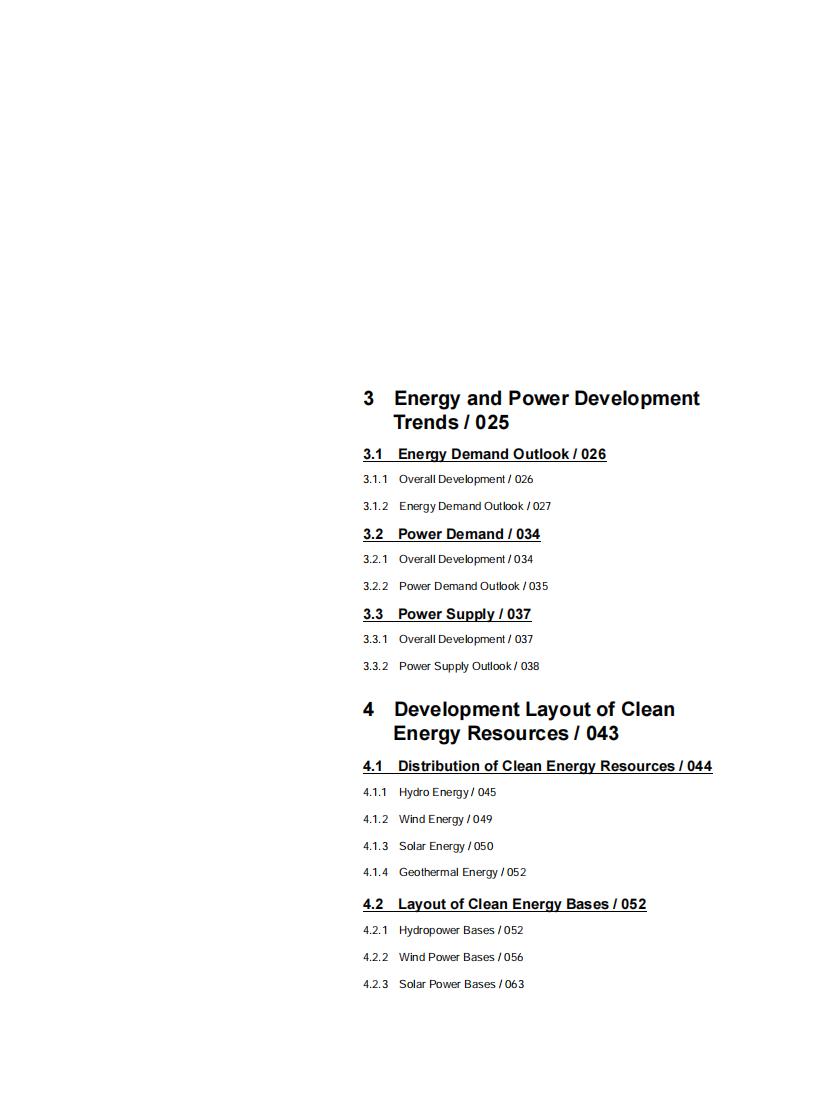Jump to 3.3.2 Power Supply Outlook
816x1100 pixels.
coord(451,666)
